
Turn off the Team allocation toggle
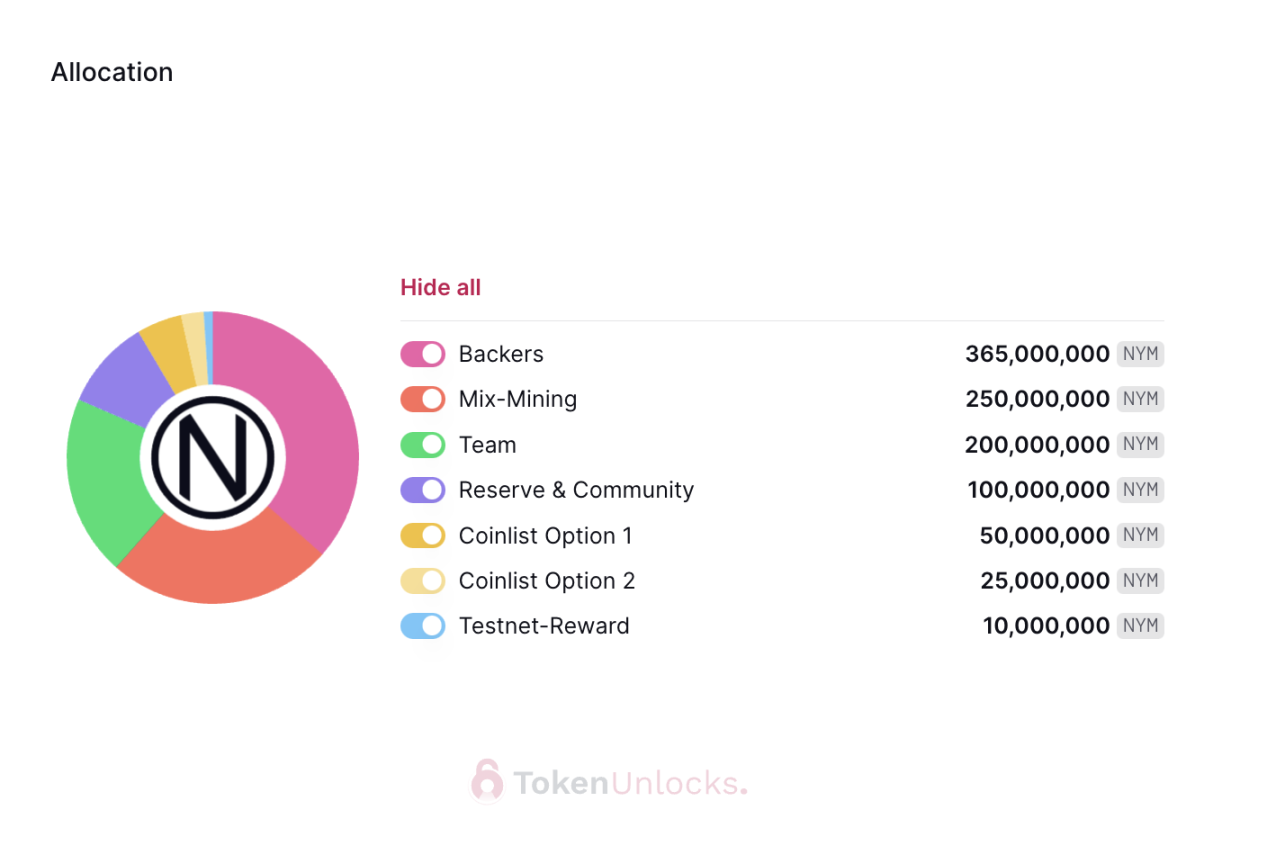pos(423,445)
